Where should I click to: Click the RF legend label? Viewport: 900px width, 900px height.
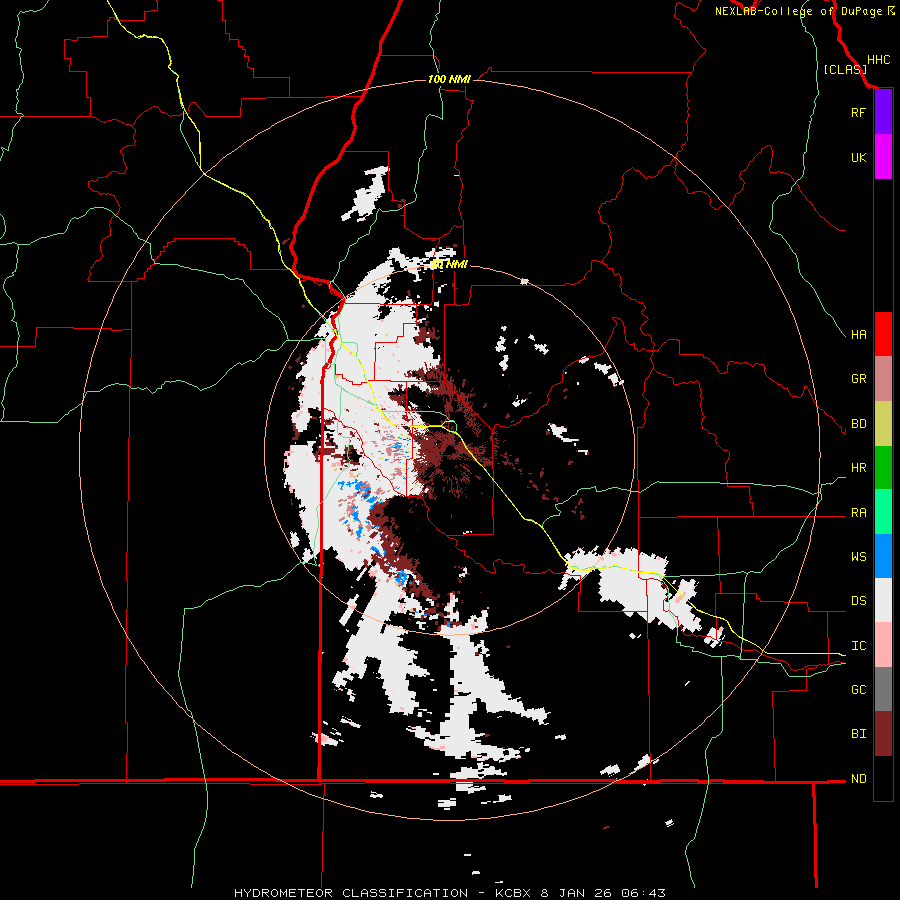coord(858,112)
